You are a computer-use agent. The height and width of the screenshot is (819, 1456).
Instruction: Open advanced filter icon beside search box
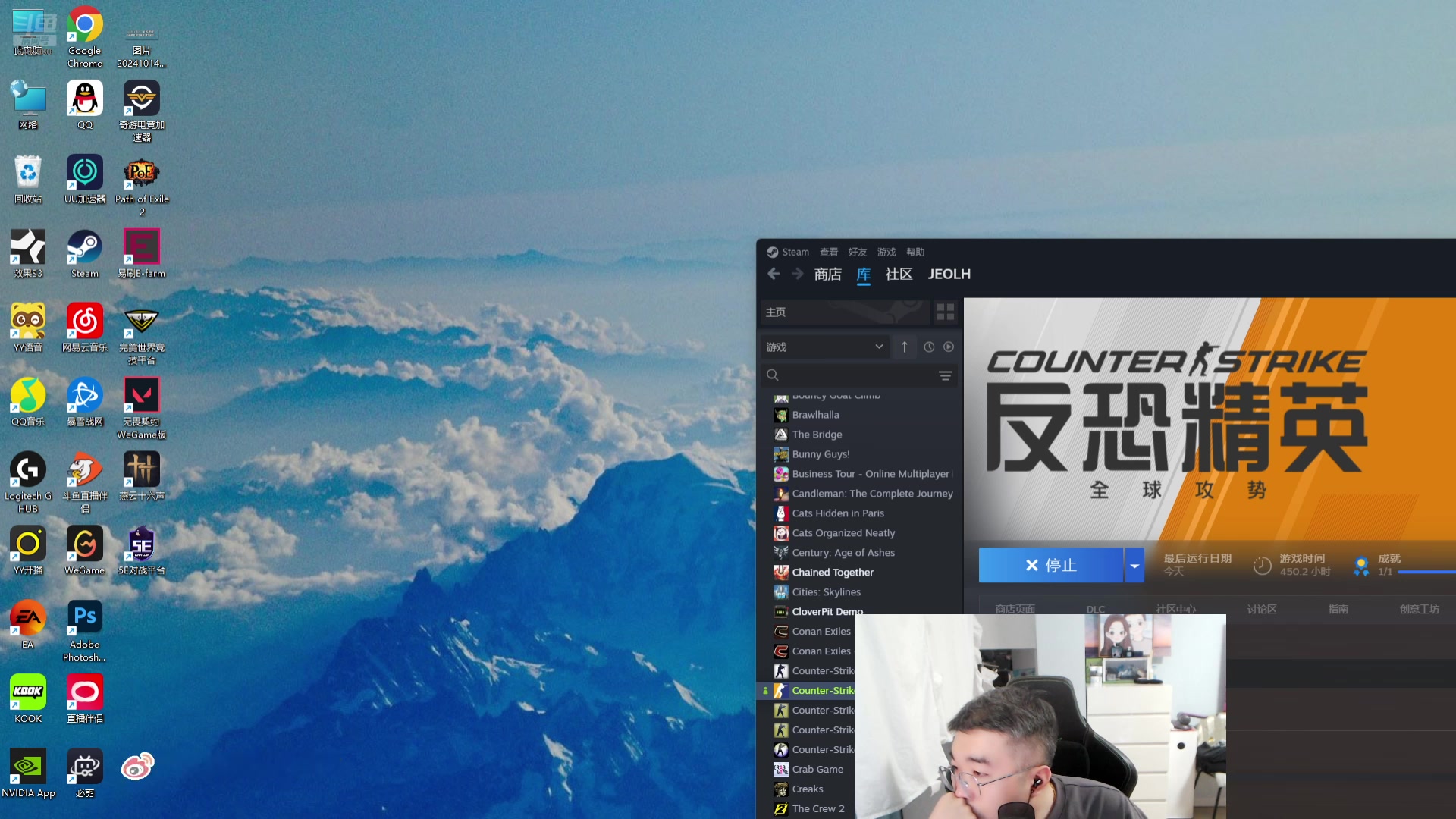[946, 375]
